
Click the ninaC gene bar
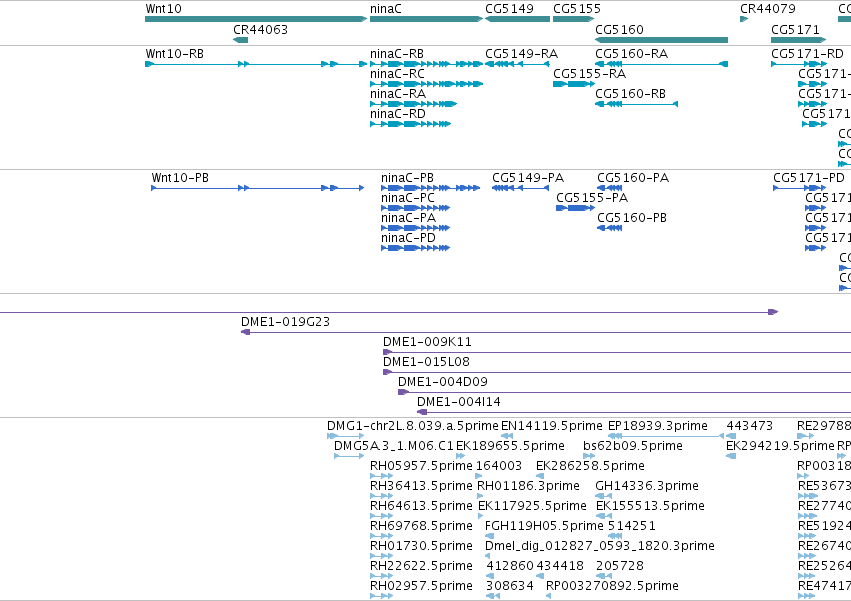coord(427,19)
